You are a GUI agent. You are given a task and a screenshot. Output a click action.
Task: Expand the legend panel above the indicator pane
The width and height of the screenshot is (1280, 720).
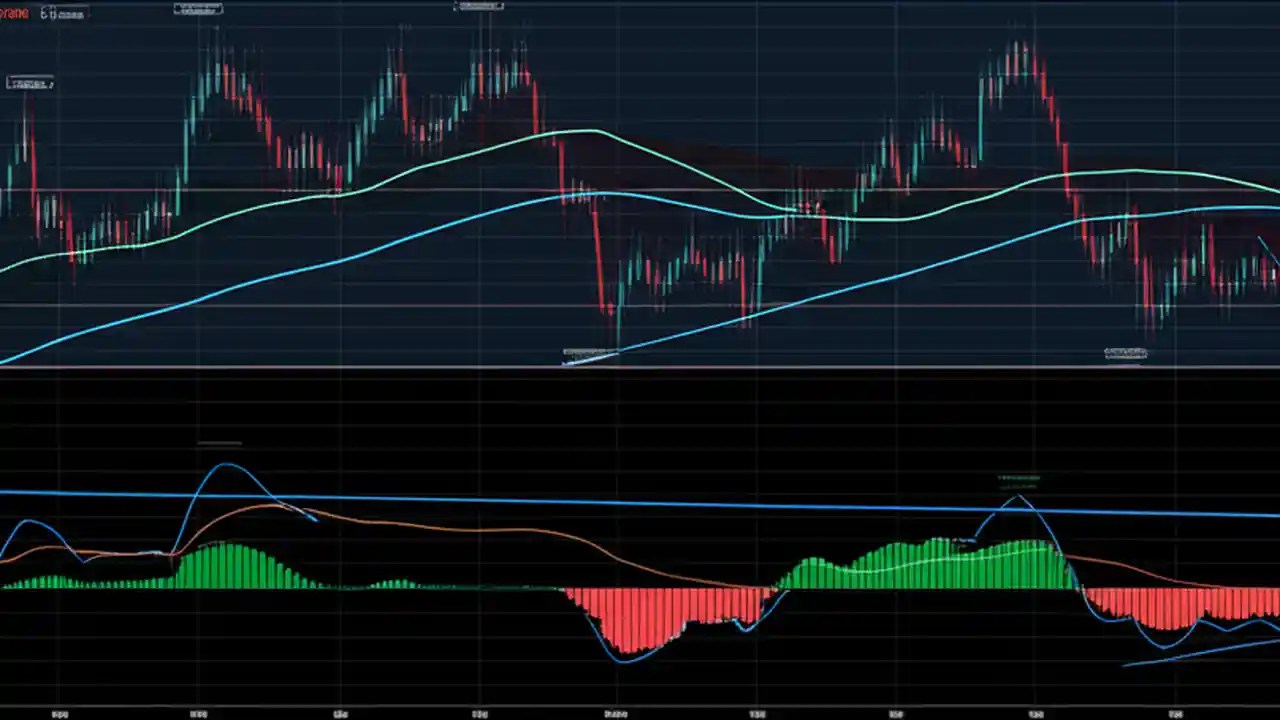pyautogui.click(x=220, y=442)
